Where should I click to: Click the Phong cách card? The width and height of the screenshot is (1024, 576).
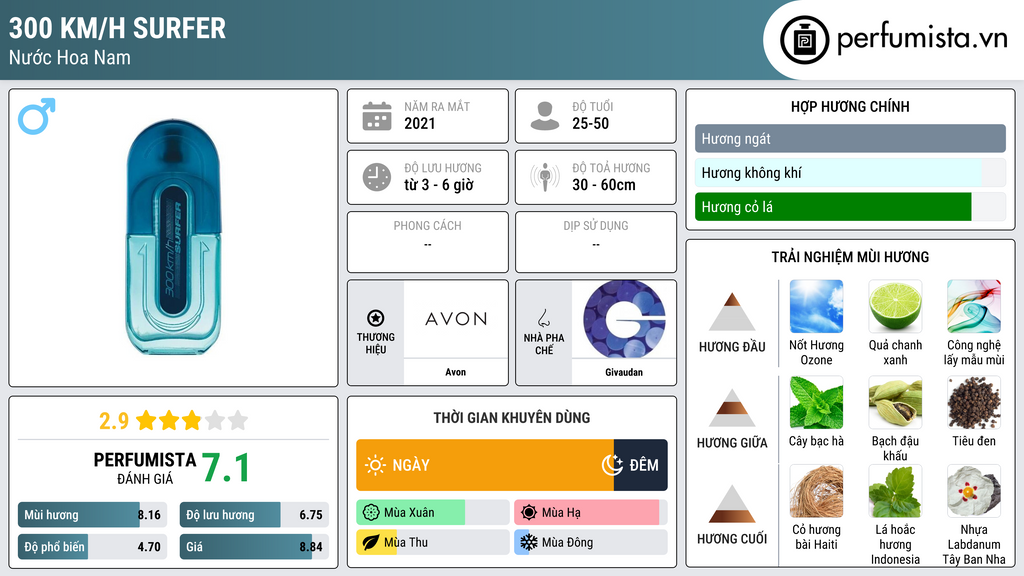coord(428,242)
